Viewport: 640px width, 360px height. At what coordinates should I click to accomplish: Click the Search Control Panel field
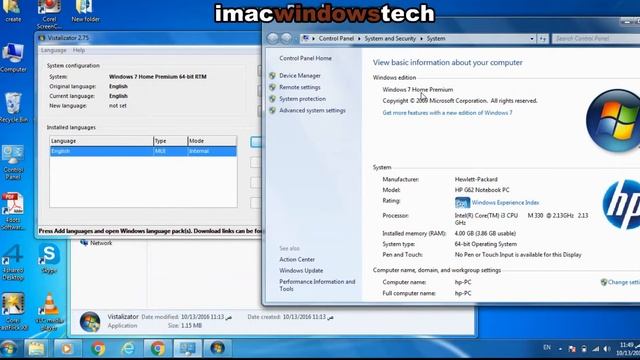[x=596, y=38]
